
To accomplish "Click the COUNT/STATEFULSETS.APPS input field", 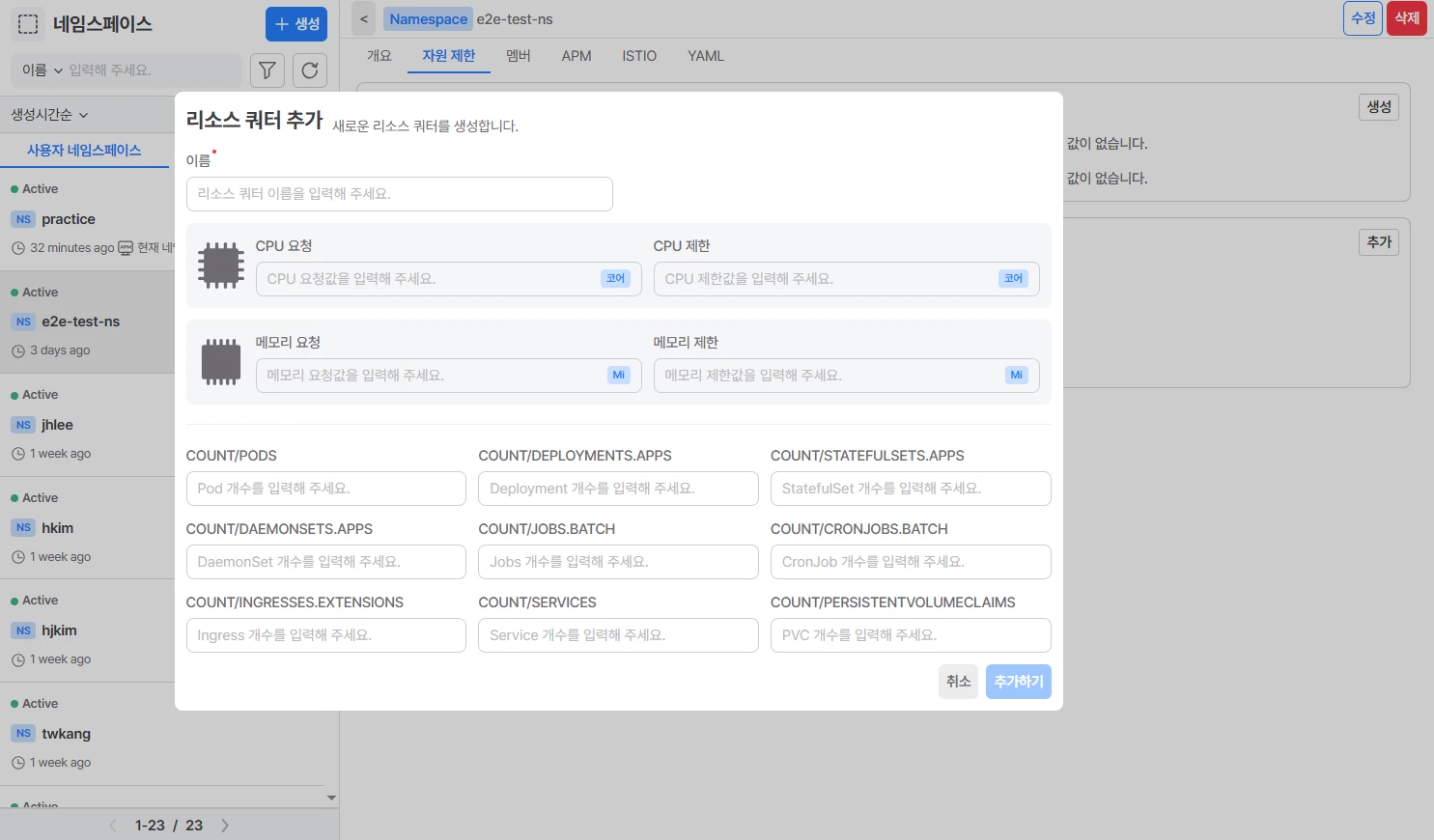I will 911,489.
